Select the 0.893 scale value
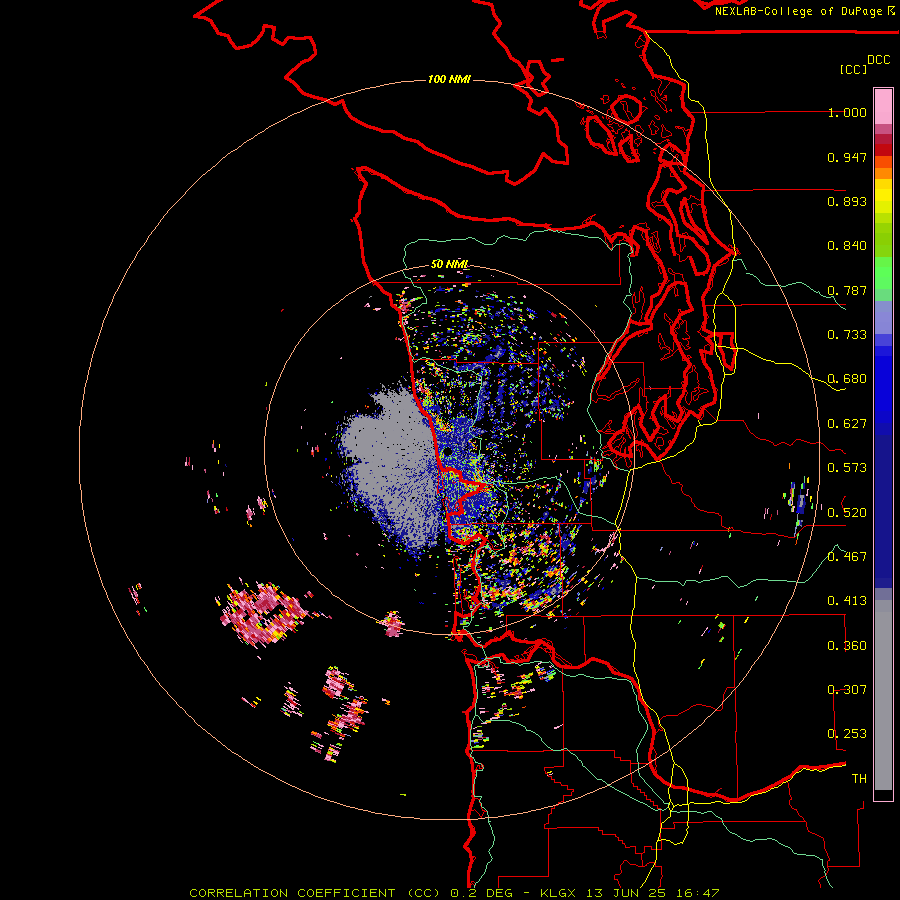 point(847,201)
